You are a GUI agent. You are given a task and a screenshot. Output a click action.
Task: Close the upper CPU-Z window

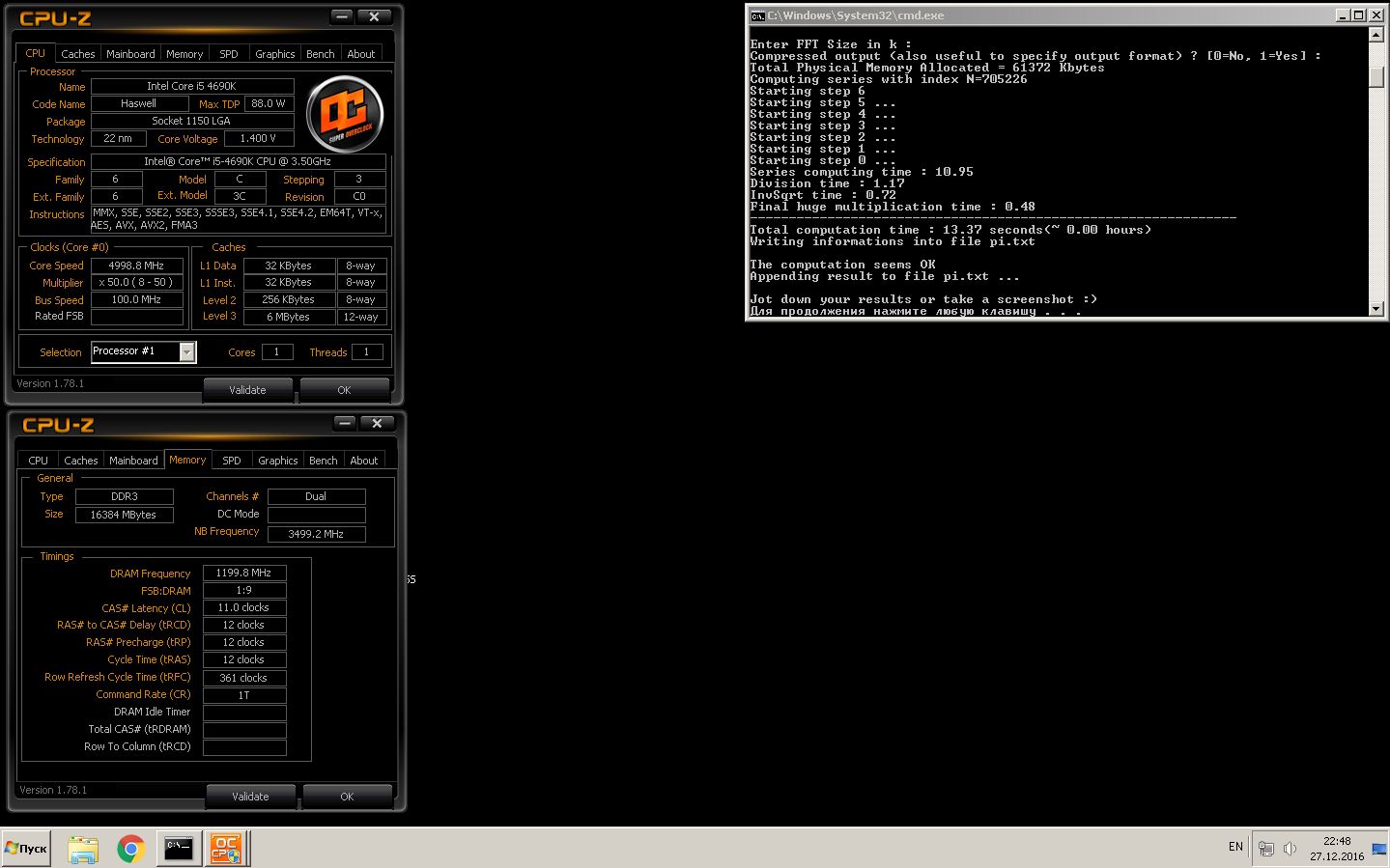374,16
